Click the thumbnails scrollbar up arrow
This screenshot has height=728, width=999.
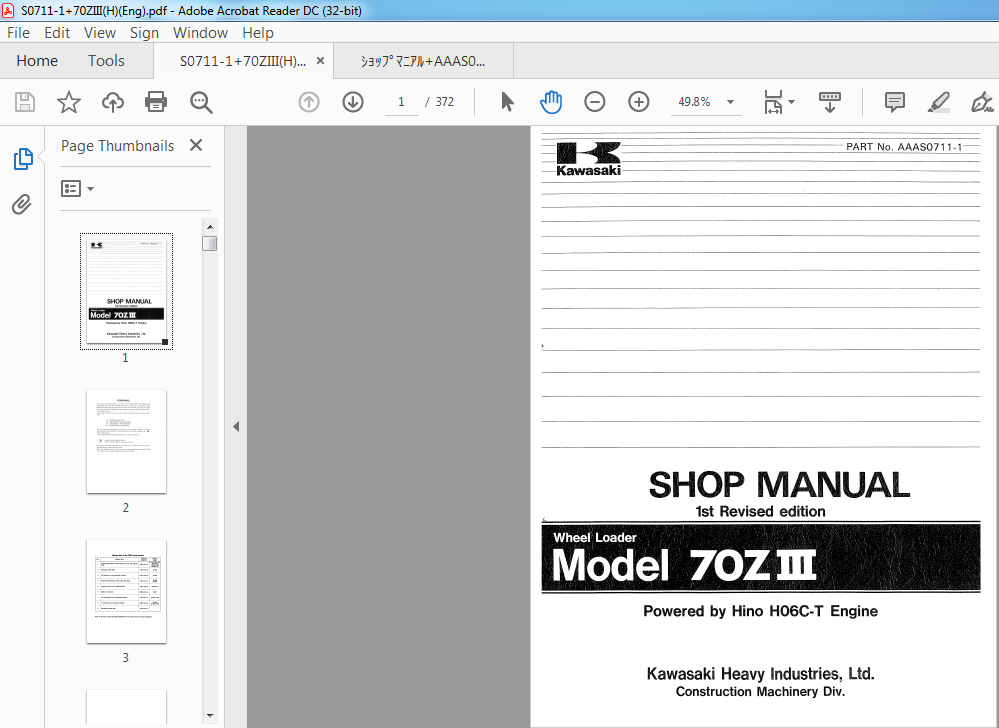210,227
